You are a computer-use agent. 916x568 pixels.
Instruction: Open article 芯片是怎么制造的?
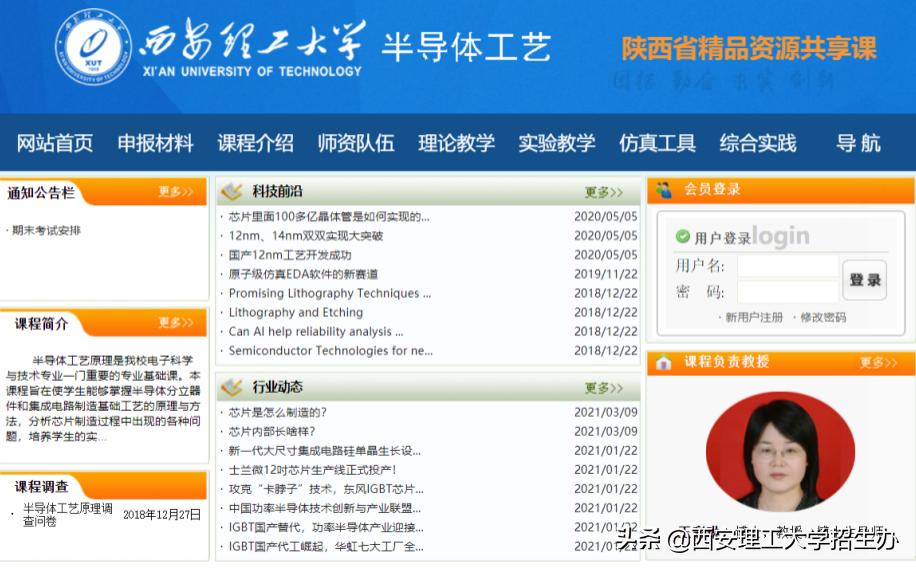coord(277,413)
